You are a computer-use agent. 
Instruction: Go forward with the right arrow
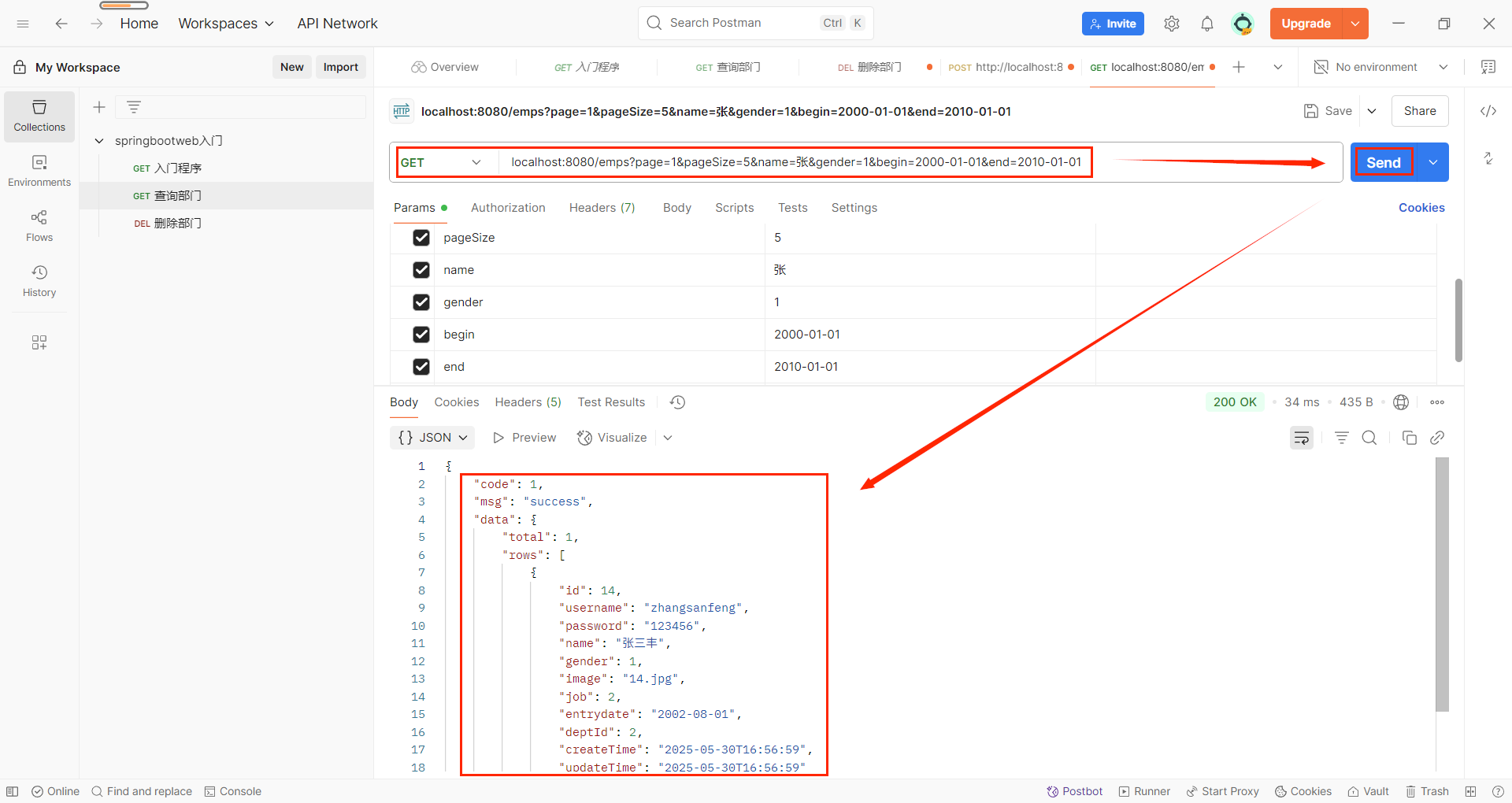pos(96,24)
